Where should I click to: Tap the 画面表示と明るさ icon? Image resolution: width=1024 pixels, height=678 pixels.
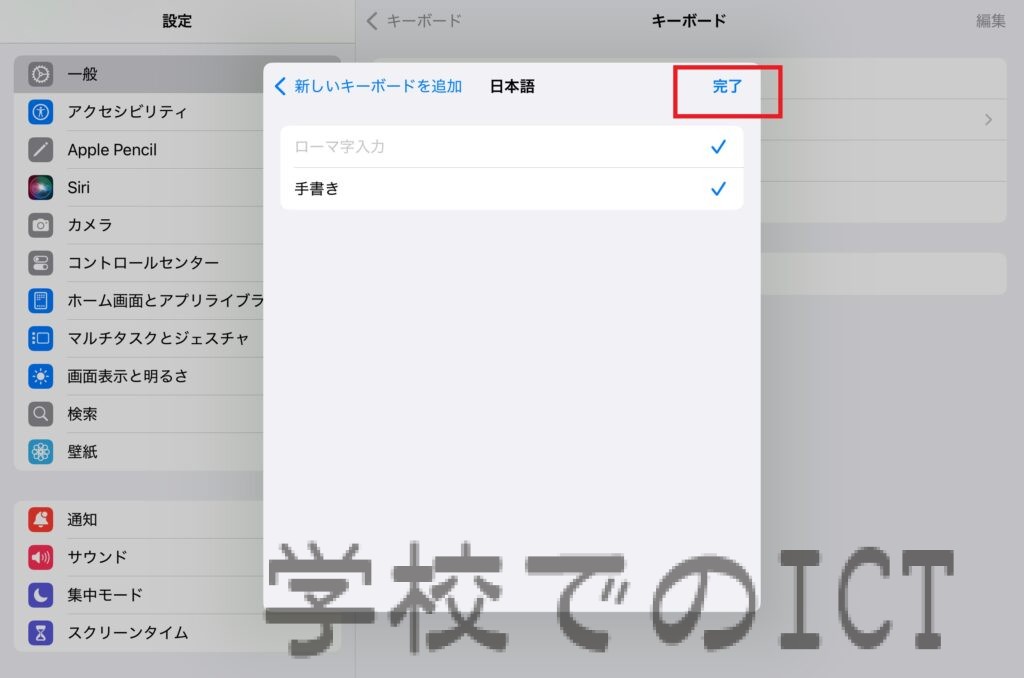[40, 376]
